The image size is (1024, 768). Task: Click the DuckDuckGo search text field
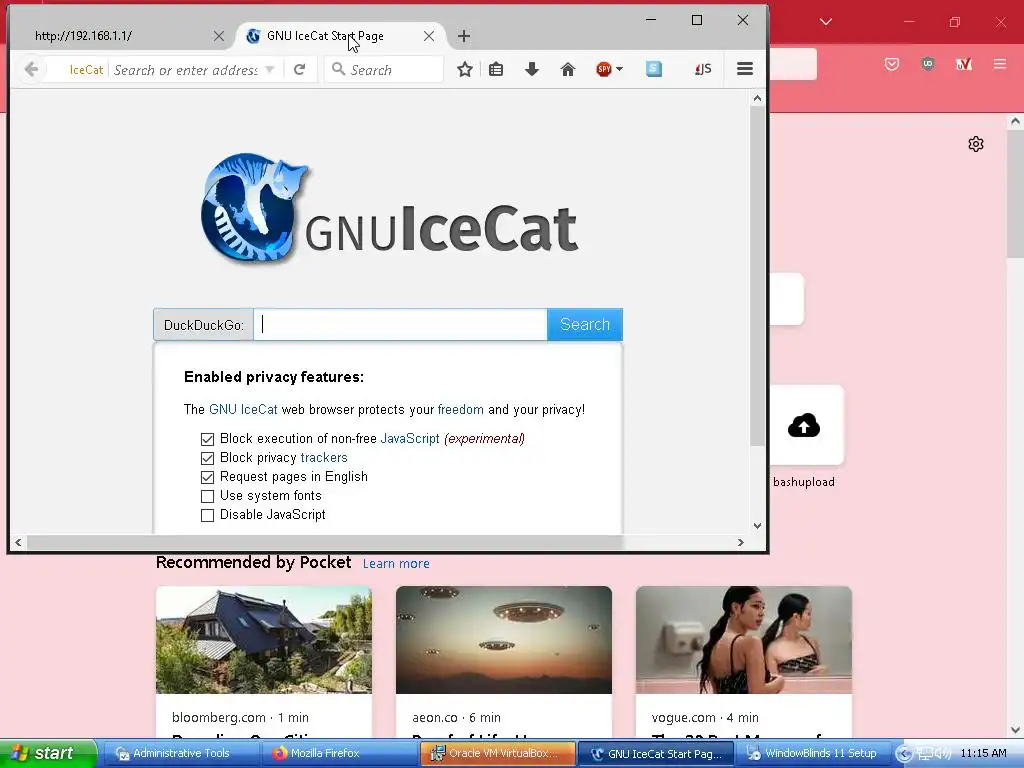tap(400, 325)
